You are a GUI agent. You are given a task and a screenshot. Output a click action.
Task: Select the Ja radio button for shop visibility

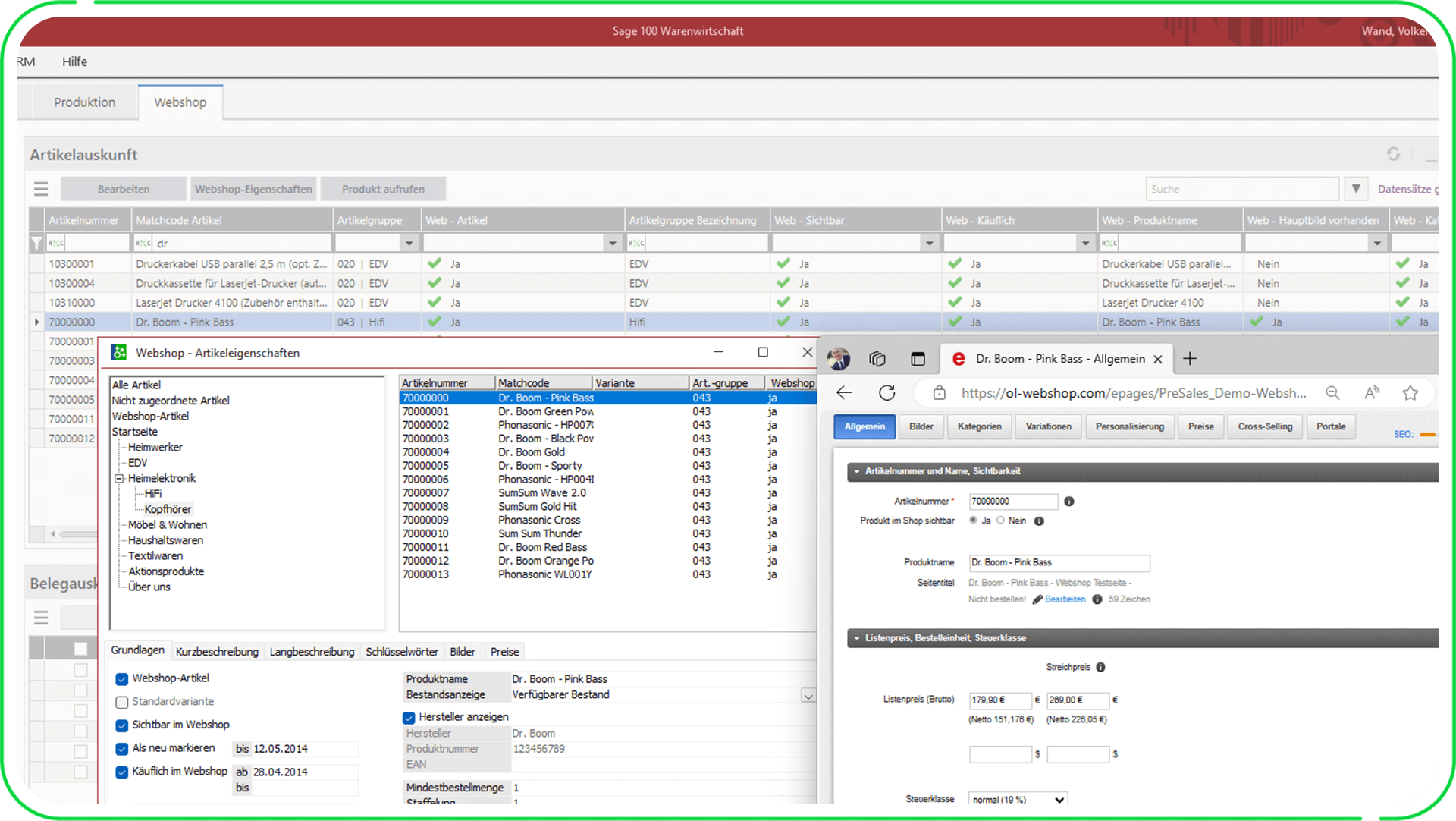[x=973, y=521]
